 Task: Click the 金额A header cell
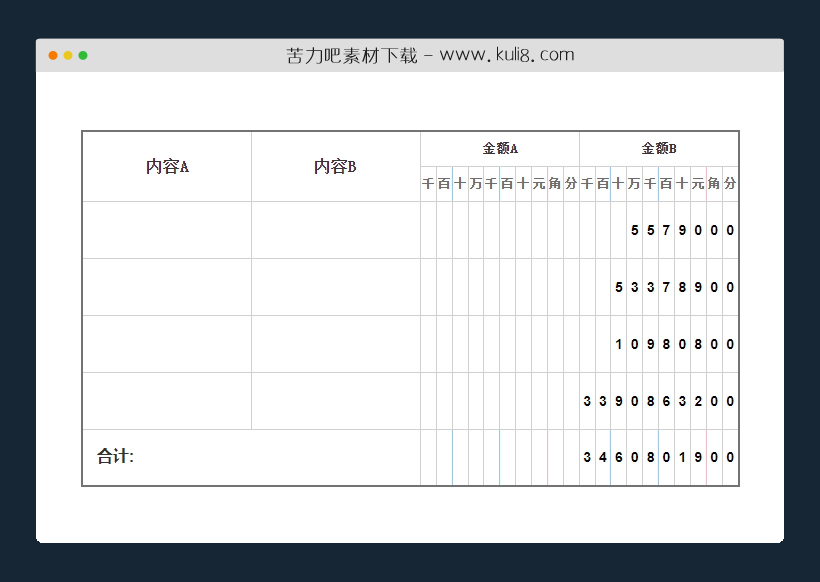(x=499, y=148)
